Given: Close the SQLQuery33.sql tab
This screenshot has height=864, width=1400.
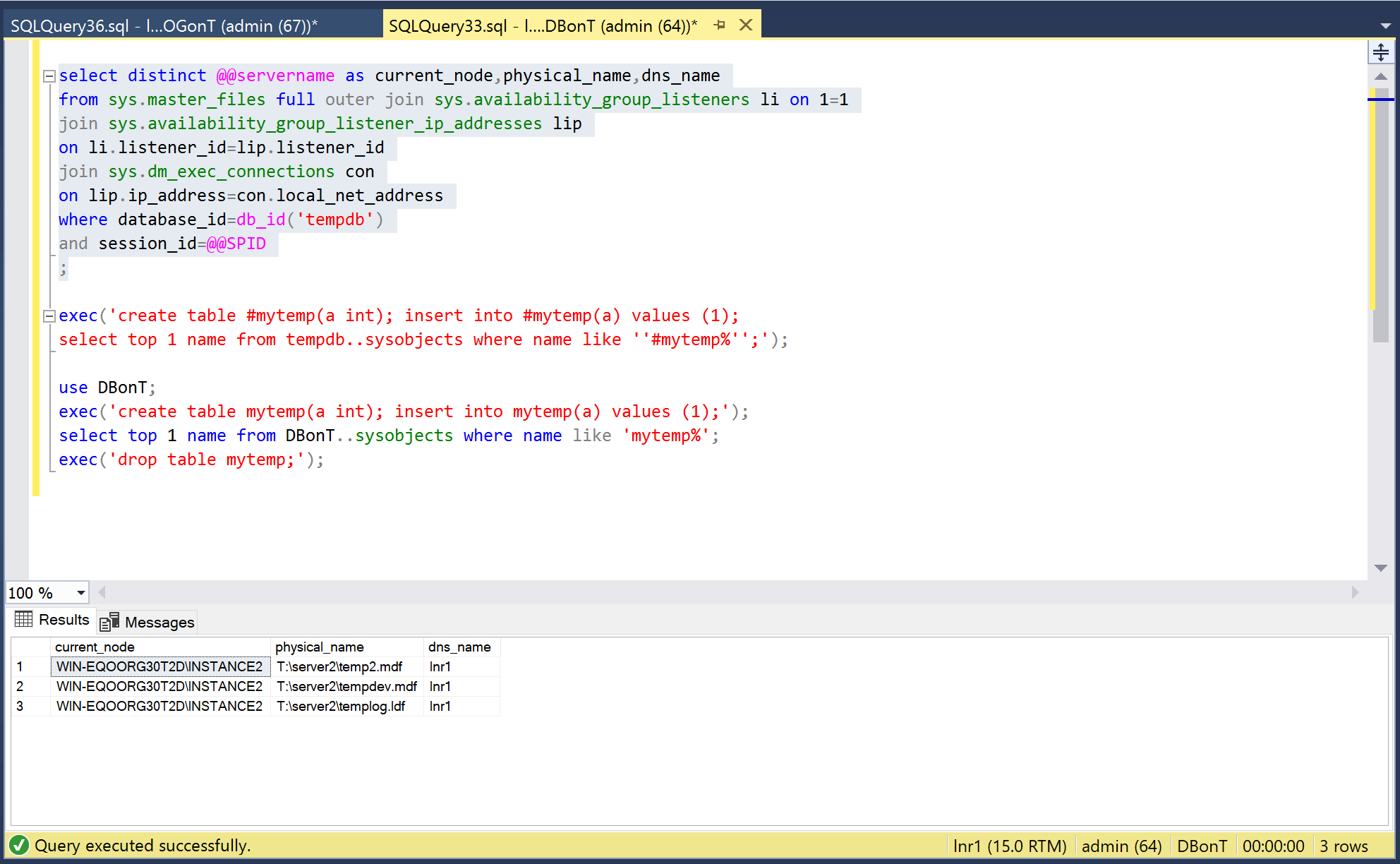Looking at the screenshot, I should (x=745, y=25).
